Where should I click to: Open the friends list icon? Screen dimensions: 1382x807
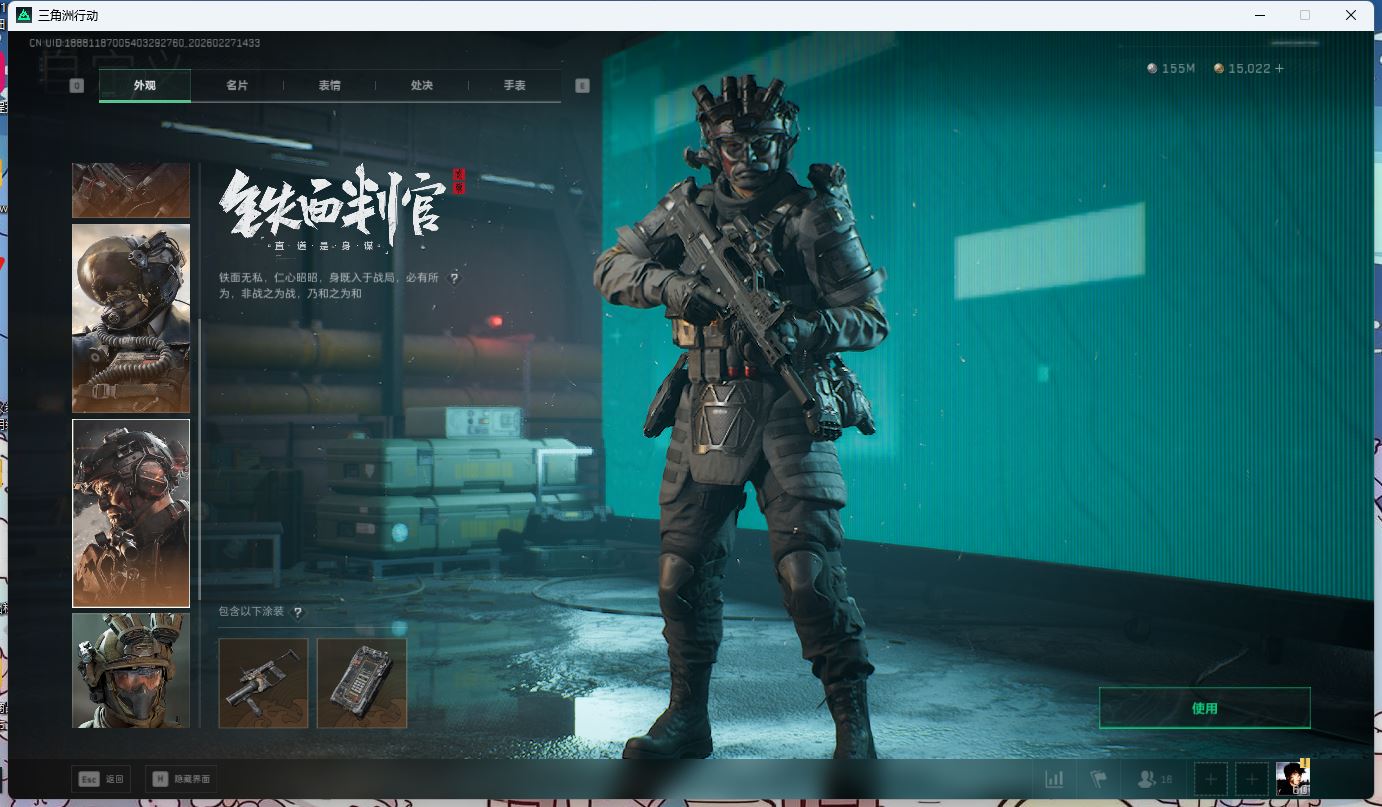(x=1147, y=779)
